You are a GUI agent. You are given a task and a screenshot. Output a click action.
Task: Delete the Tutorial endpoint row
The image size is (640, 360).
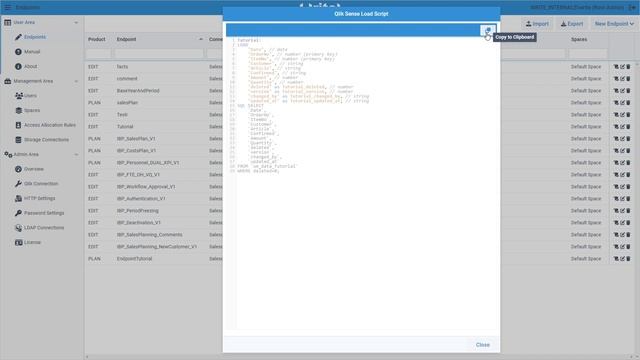coord(629,127)
